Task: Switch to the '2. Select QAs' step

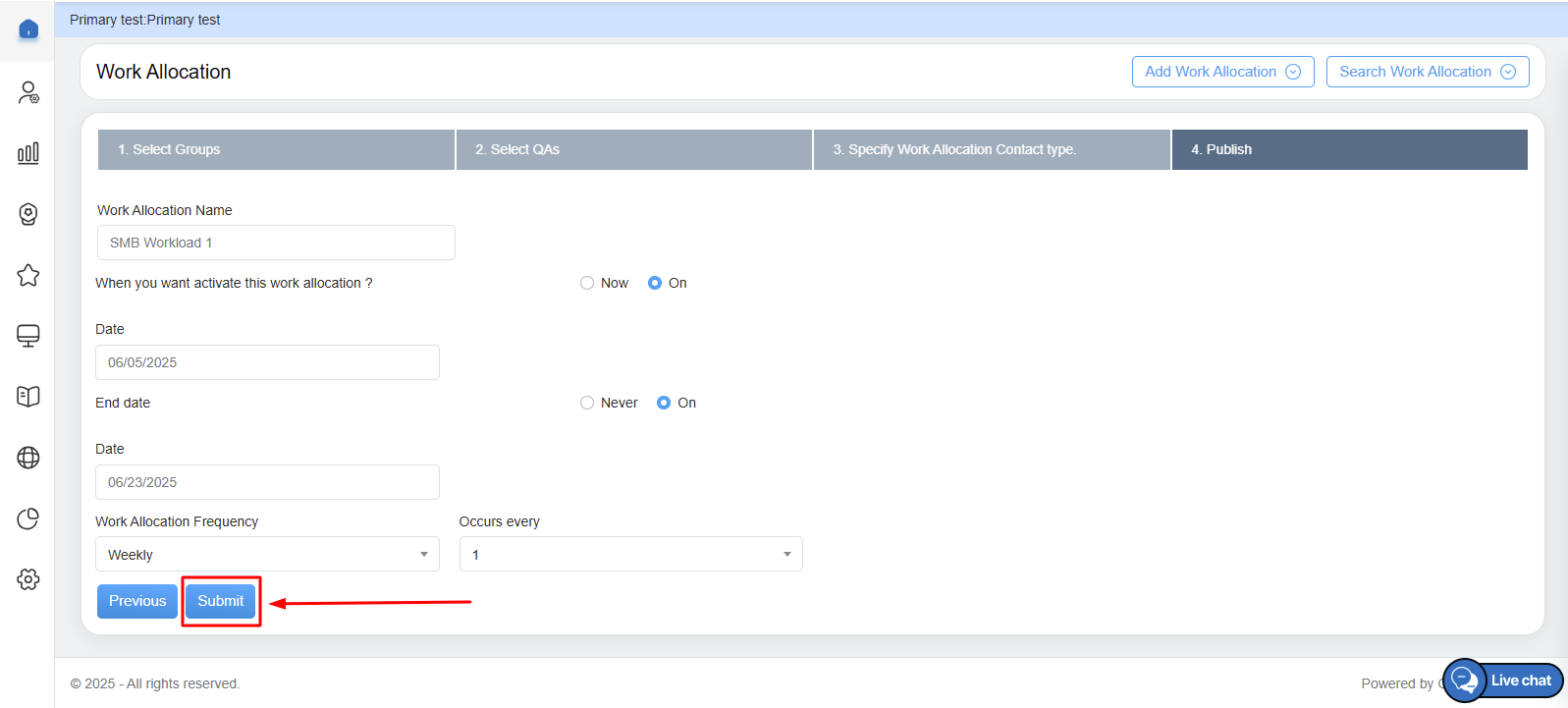Action: tap(633, 149)
